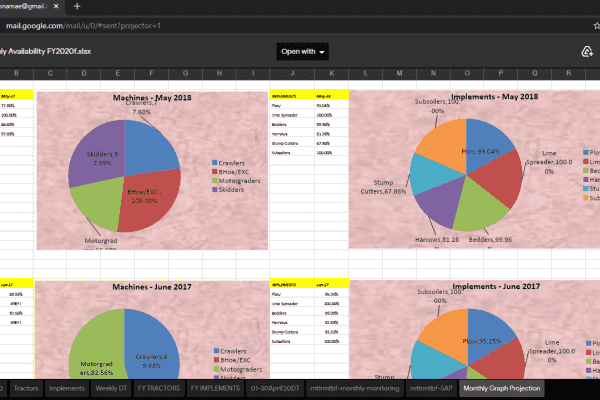
Task: Click the purple Skidders legend swatch, May 2018
Action: 215,189
